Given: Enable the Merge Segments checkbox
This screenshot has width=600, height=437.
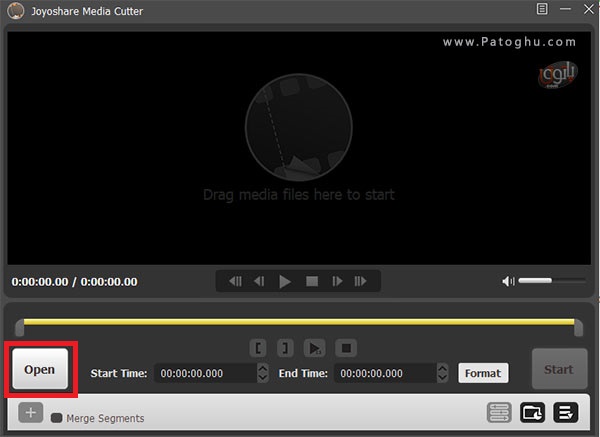Looking at the screenshot, I should tap(57, 418).
